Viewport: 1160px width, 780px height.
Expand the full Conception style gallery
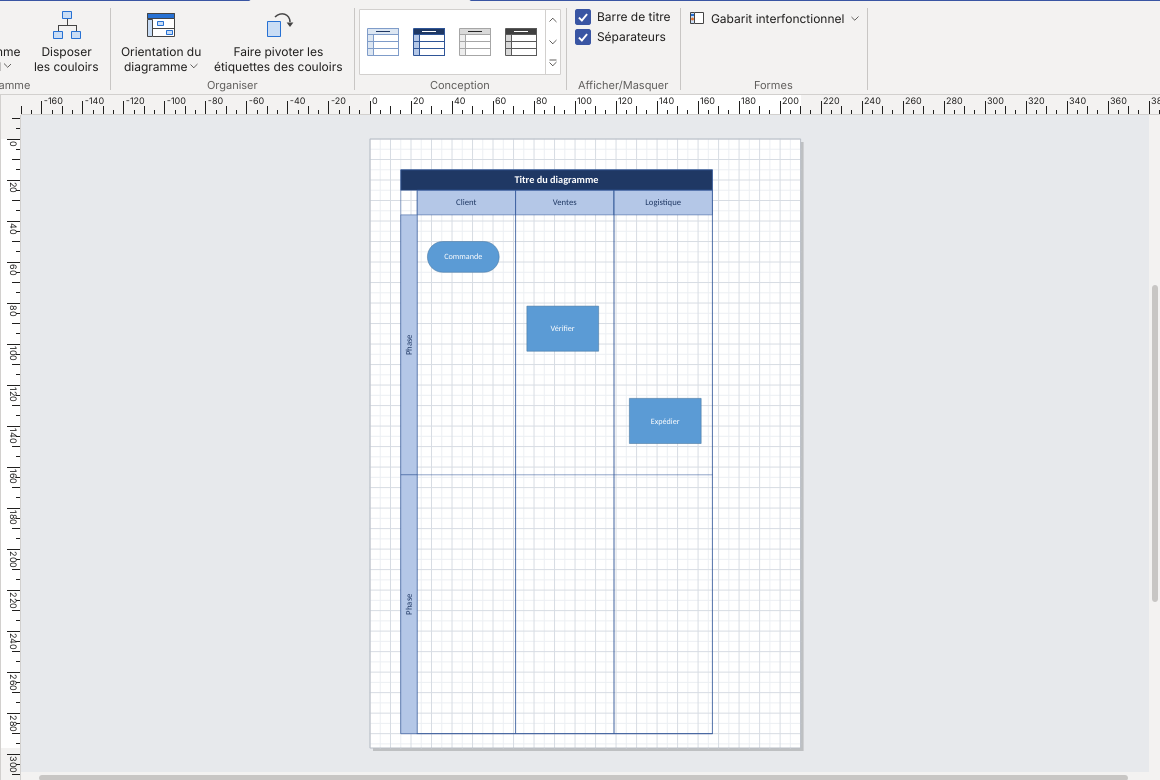pyautogui.click(x=553, y=64)
